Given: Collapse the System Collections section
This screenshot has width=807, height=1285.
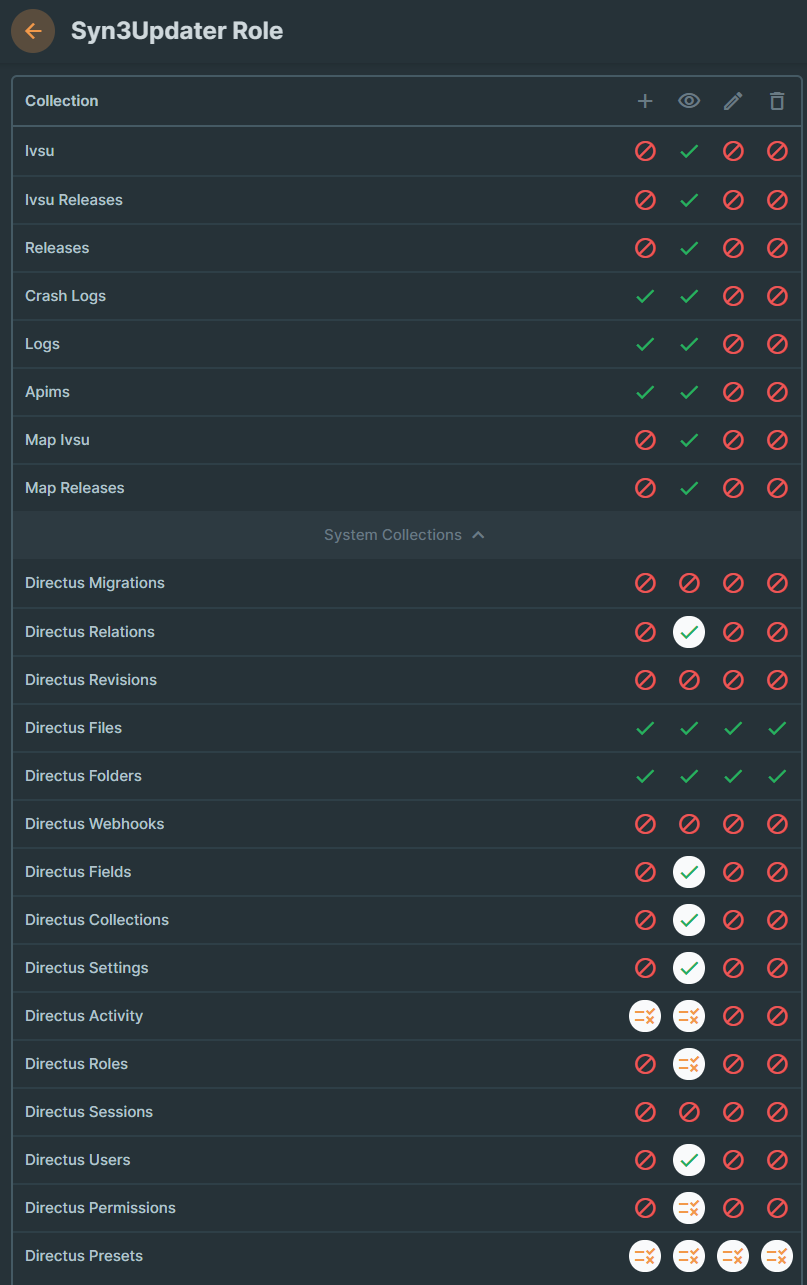Looking at the screenshot, I should pos(405,535).
